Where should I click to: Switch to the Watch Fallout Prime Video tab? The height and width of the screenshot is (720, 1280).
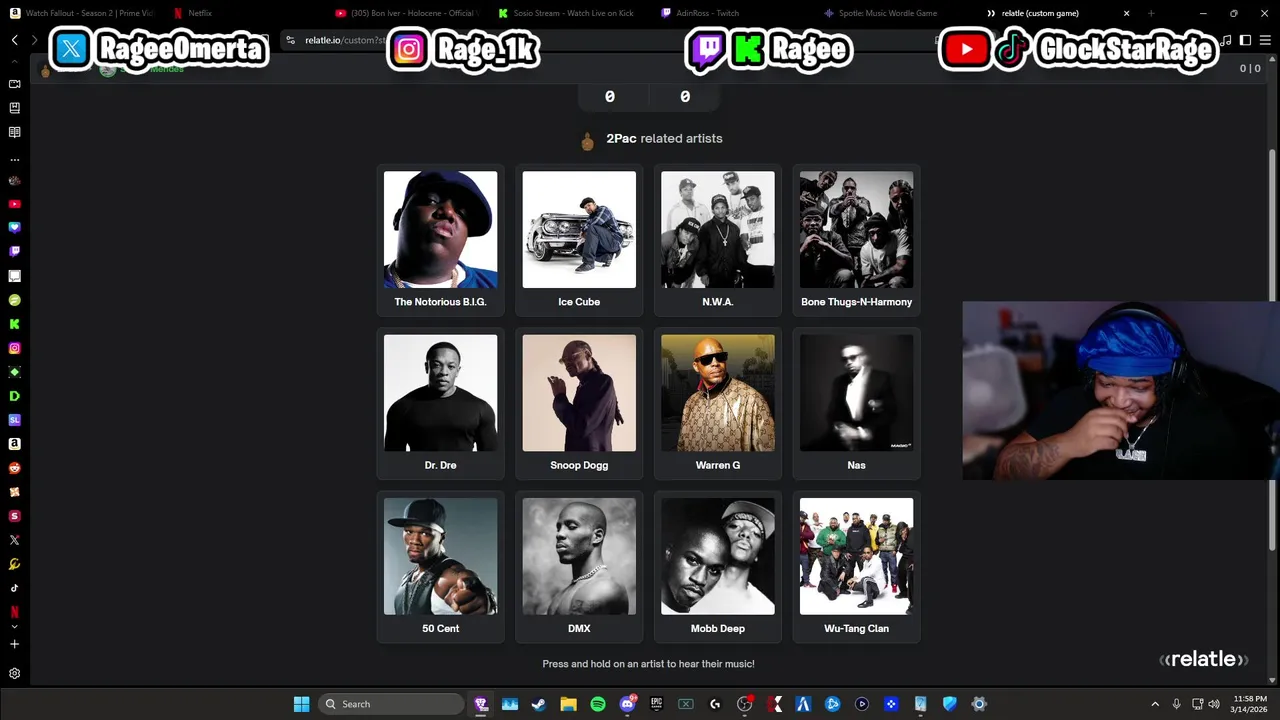[82, 13]
